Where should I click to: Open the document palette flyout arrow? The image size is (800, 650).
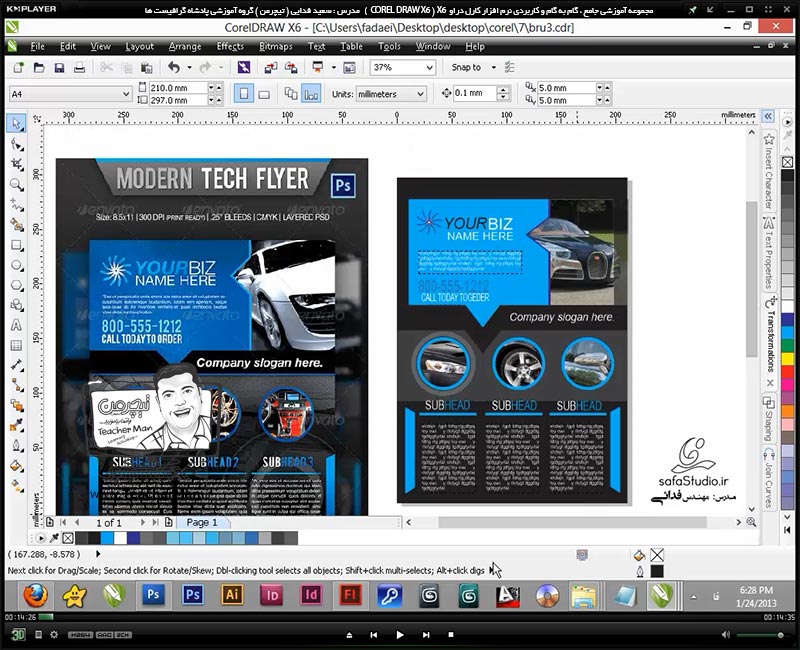click(41, 538)
